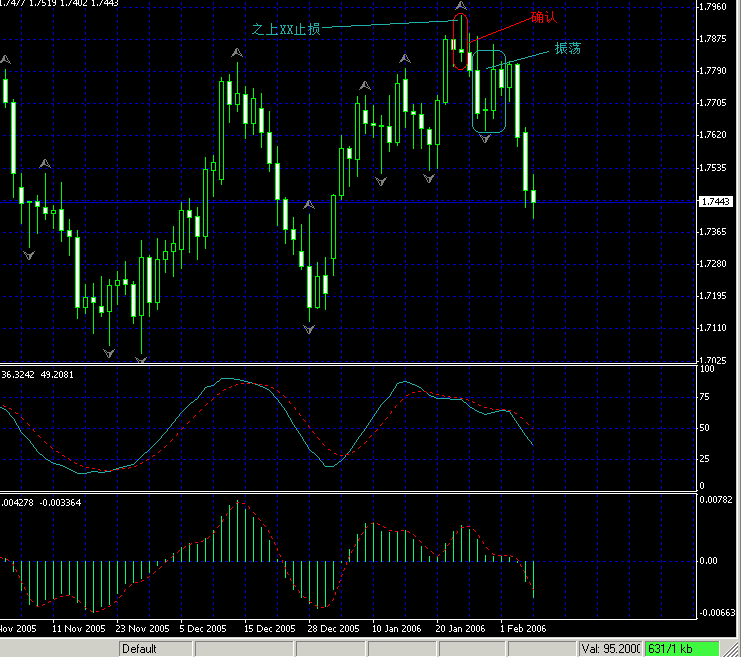Click the 1.7960 price scale label

pyautogui.click(x=712, y=7)
